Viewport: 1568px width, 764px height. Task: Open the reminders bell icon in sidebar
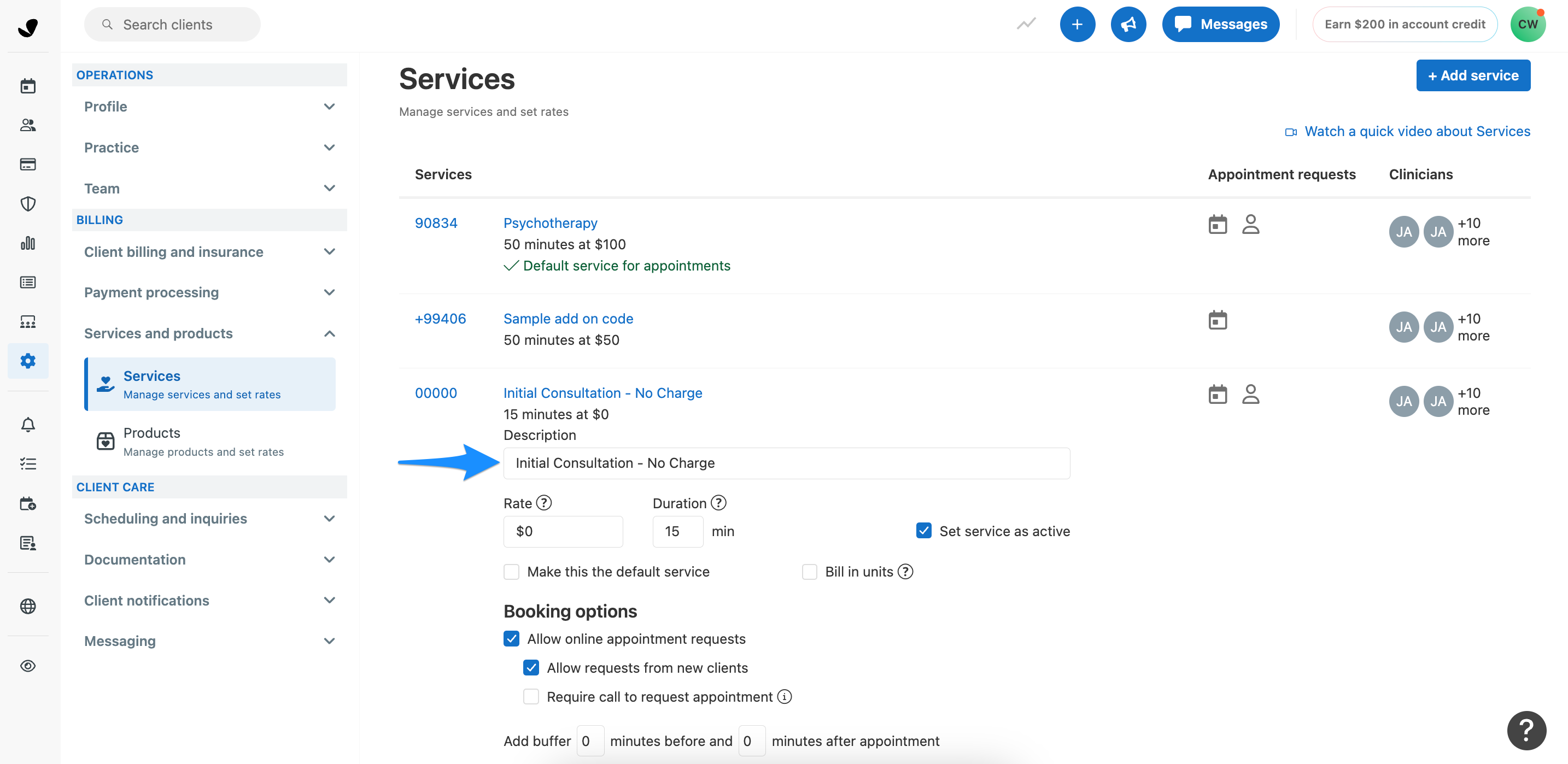[x=28, y=425]
